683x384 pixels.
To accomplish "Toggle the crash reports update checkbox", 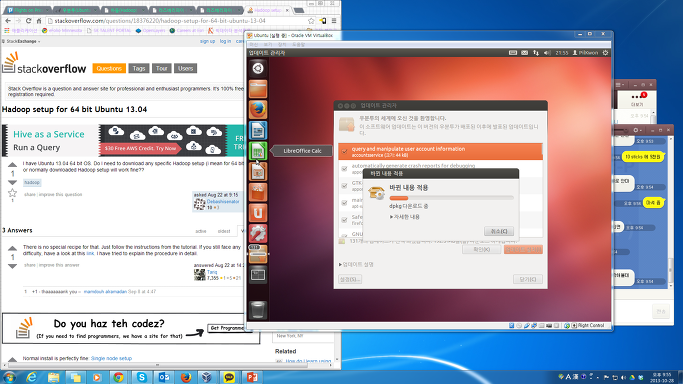I will (x=345, y=168).
